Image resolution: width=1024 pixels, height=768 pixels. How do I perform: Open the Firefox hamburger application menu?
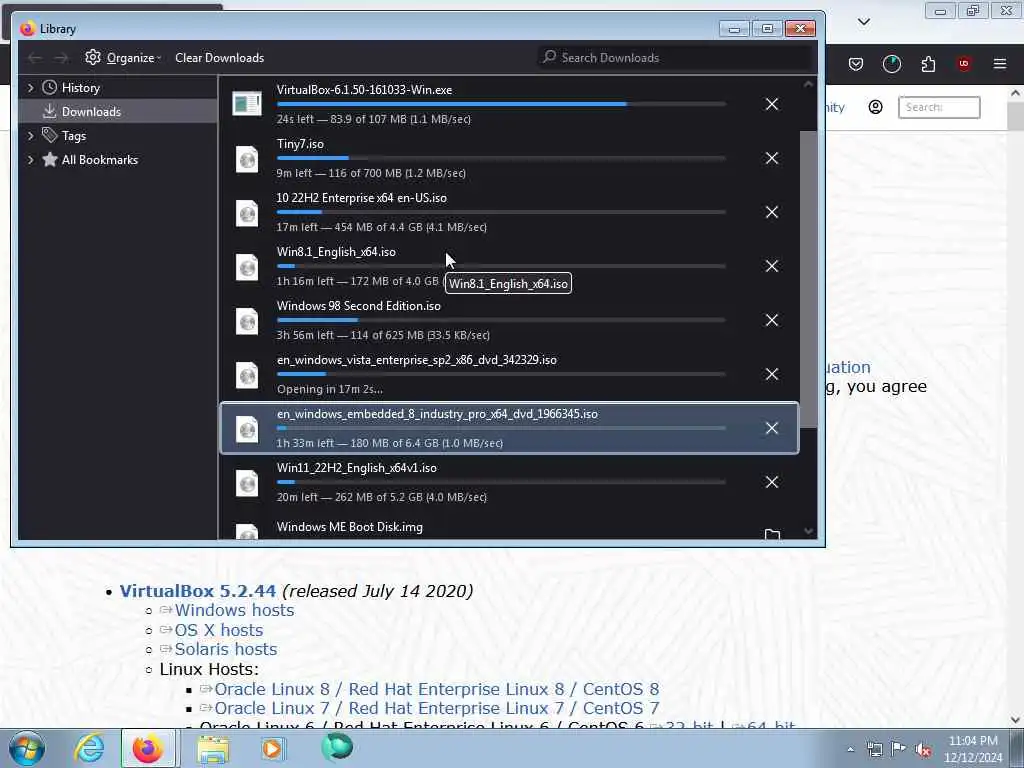point(1000,64)
